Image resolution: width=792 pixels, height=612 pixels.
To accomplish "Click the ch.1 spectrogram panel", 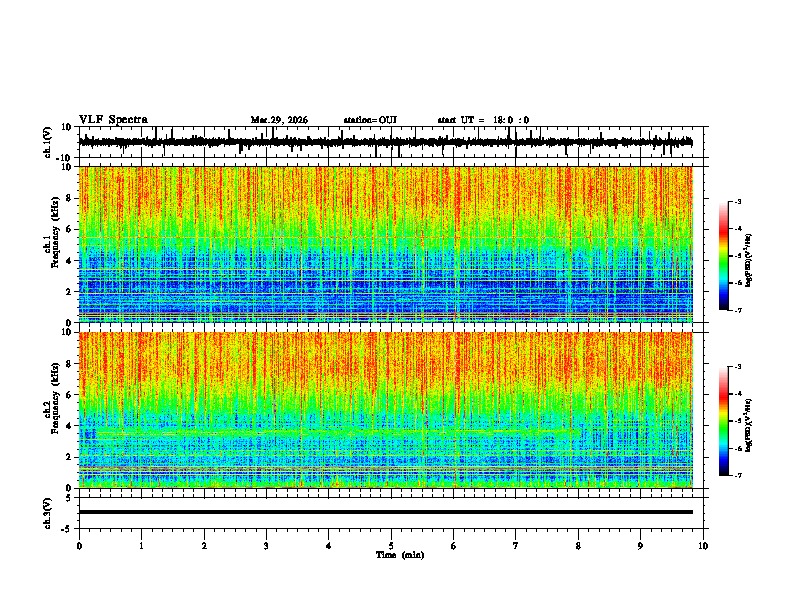I will coord(386,244).
